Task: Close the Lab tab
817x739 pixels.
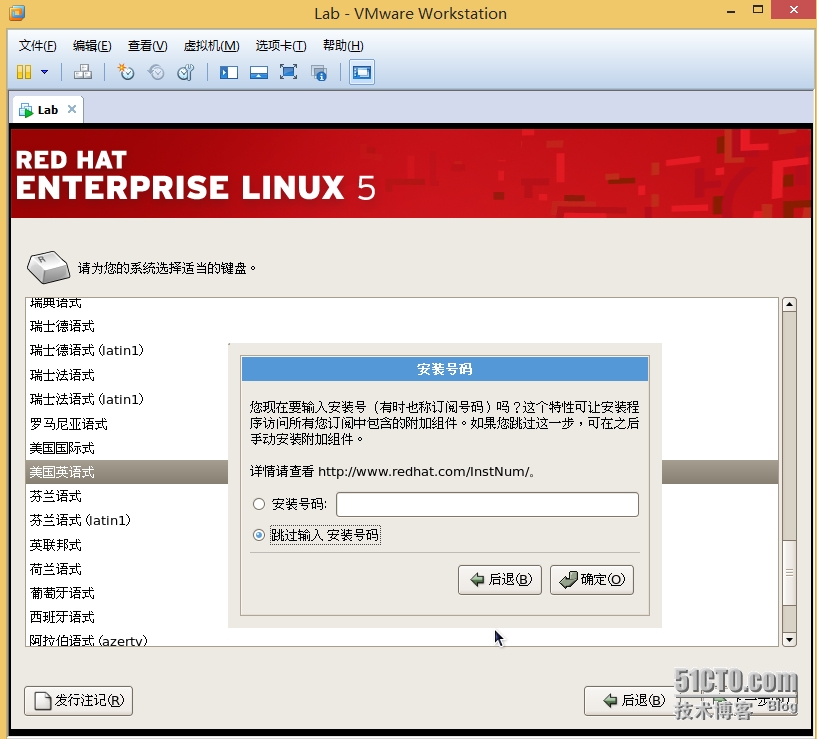Action: [x=72, y=109]
